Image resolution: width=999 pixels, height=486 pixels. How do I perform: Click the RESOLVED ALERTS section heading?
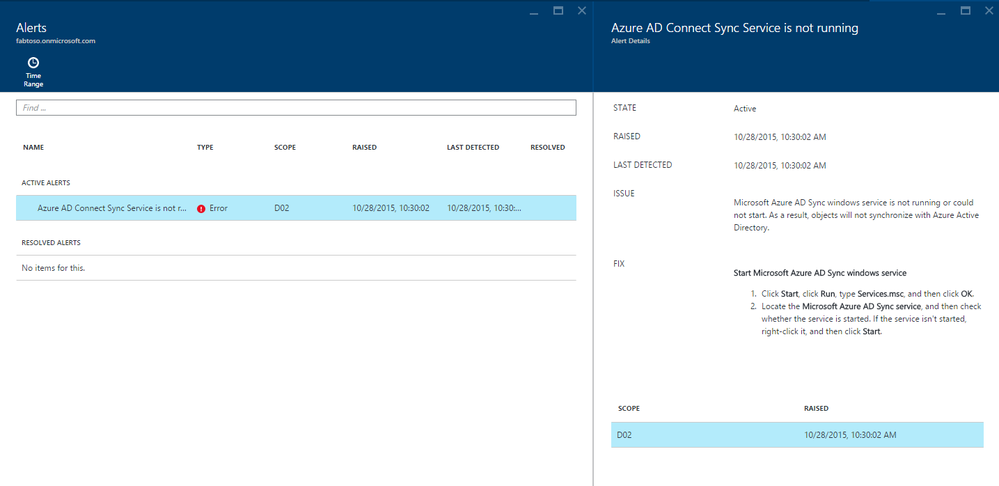click(51, 243)
